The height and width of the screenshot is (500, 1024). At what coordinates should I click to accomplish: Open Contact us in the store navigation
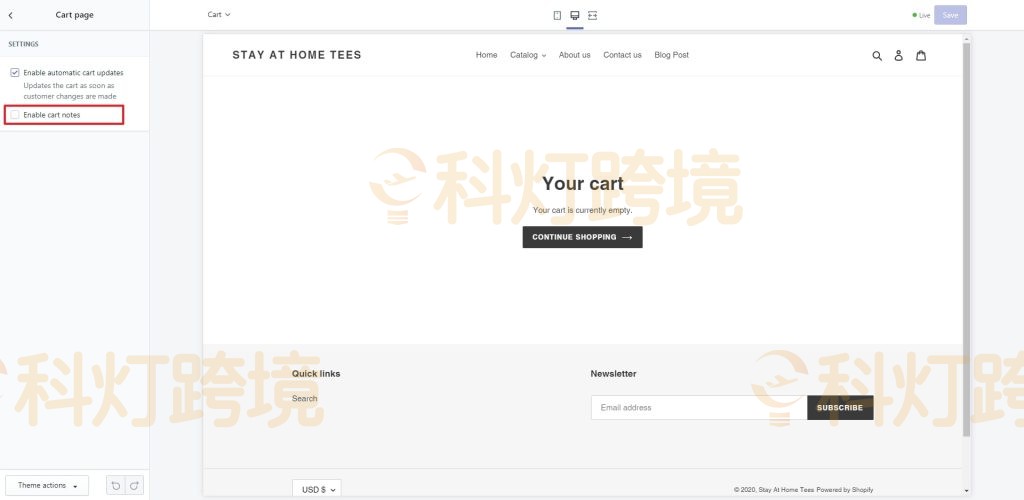pos(622,55)
